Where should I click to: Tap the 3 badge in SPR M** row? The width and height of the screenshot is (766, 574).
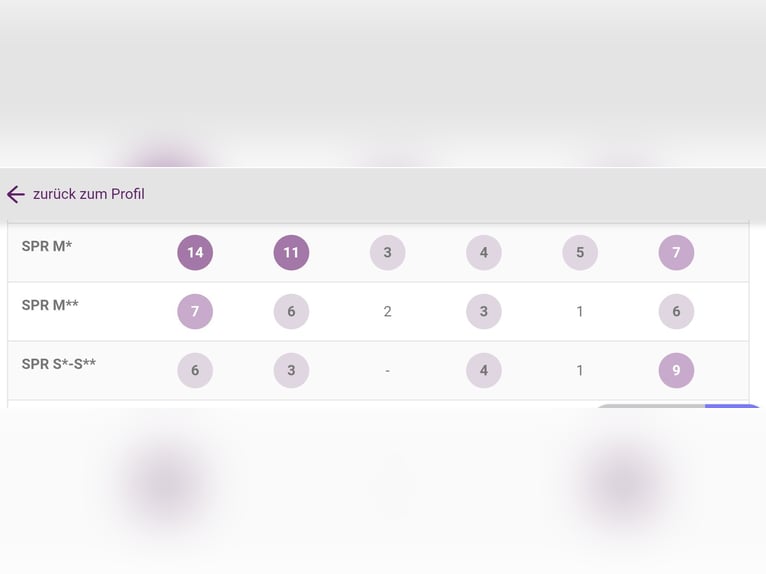[x=483, y=311]
